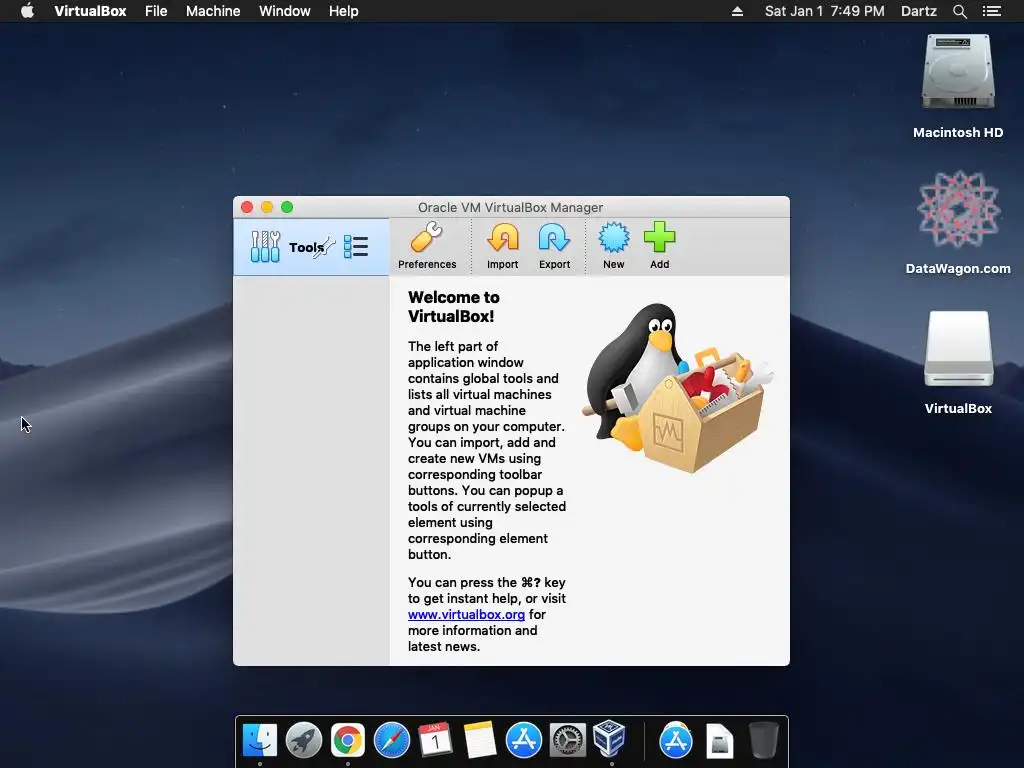Click the Oracle VM VirtualBox Manager title
Viewport: 1024px width, 768px height.
[510, 208]
